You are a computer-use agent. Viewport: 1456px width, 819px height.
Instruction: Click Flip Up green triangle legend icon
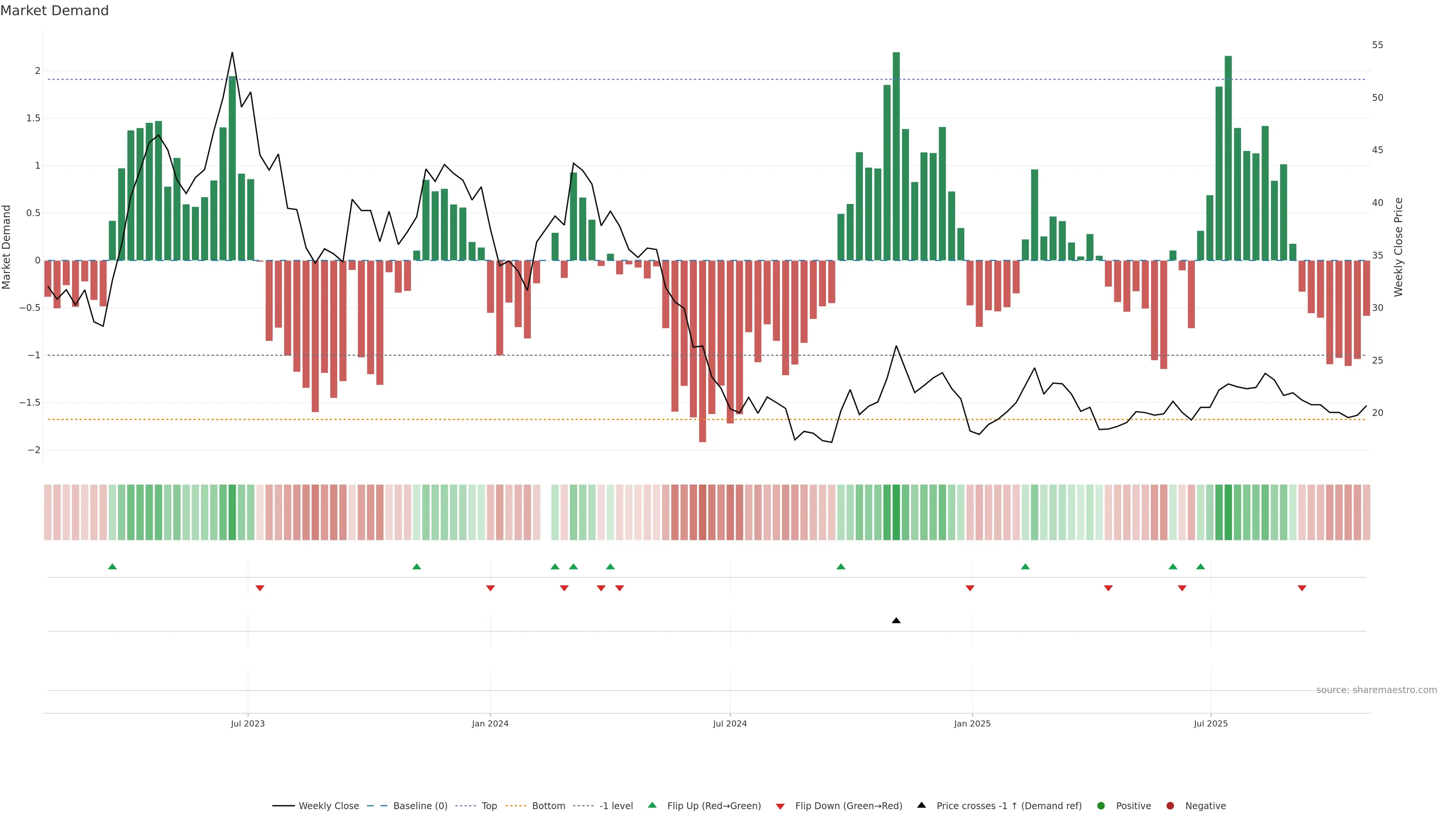[652, 805]
